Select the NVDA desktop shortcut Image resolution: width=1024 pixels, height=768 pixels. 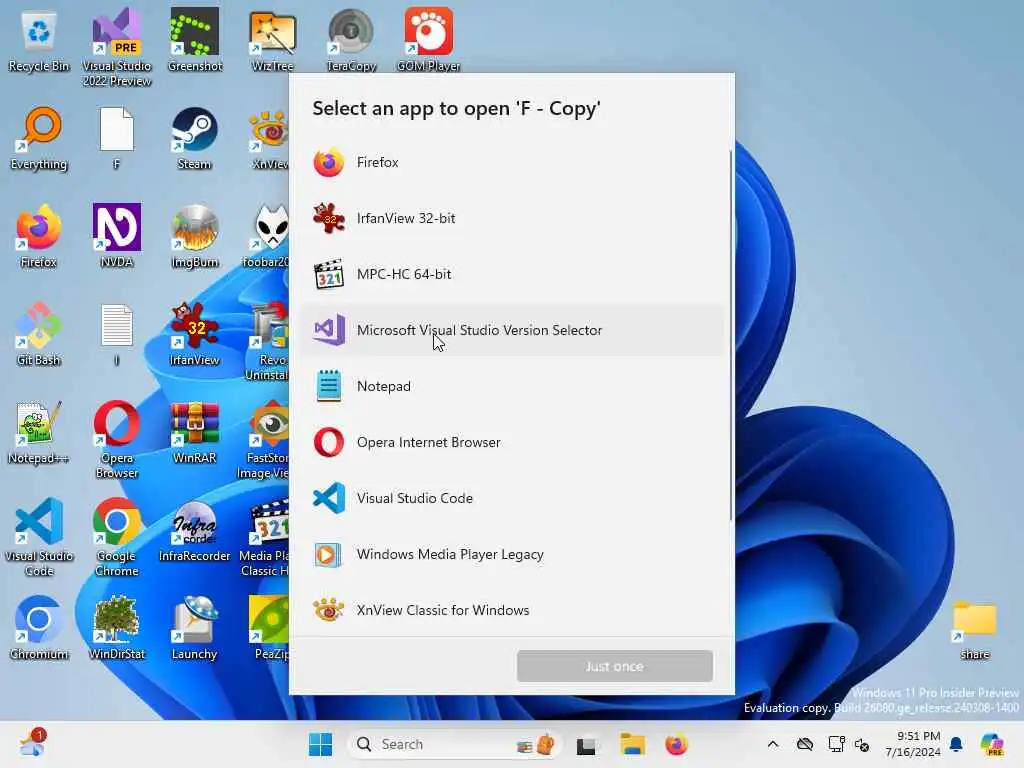pyautogui.click(x=117, y=236)
